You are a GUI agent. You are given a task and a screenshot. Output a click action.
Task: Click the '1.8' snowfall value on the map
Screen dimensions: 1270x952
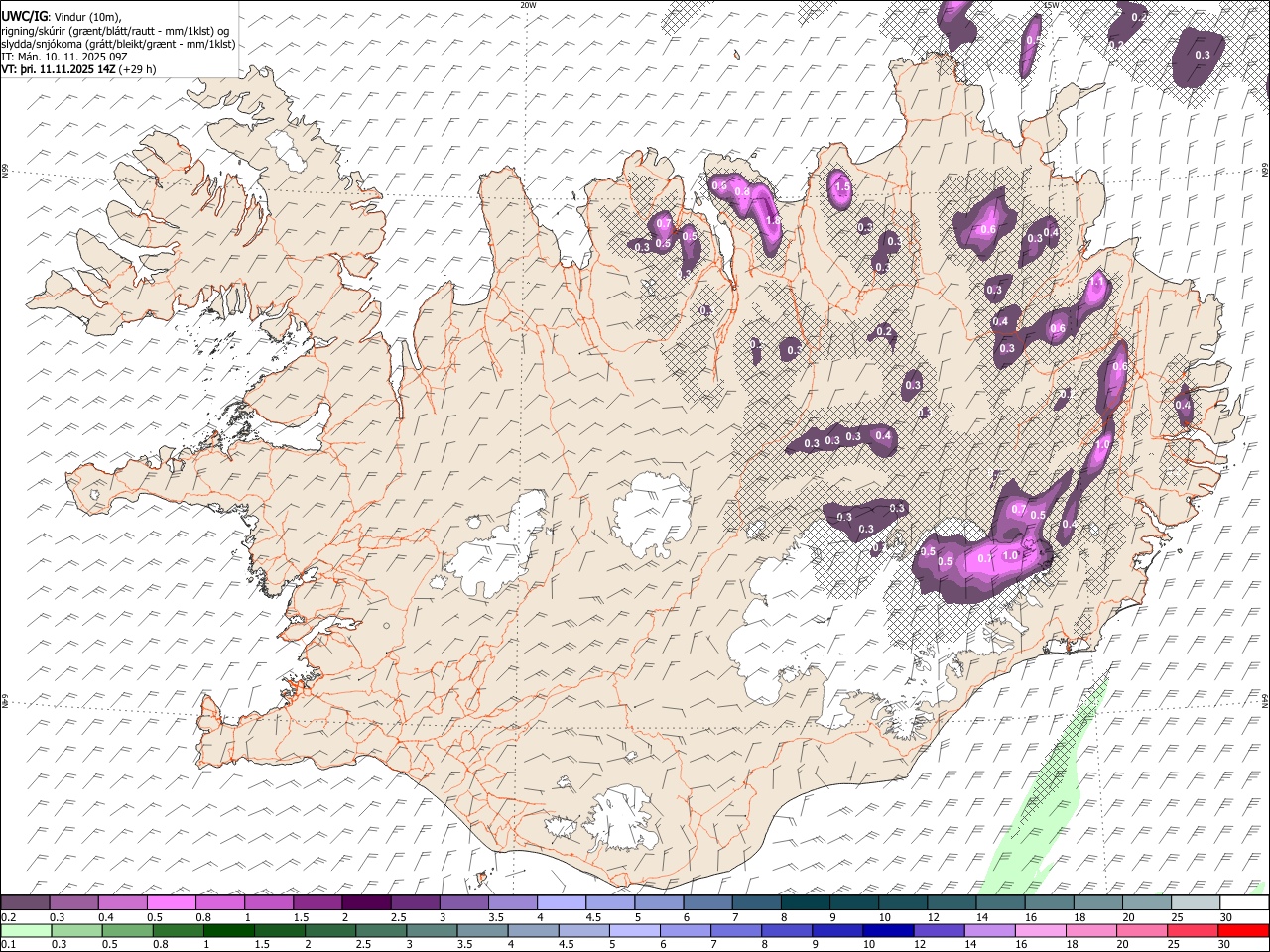pos(773,220)
